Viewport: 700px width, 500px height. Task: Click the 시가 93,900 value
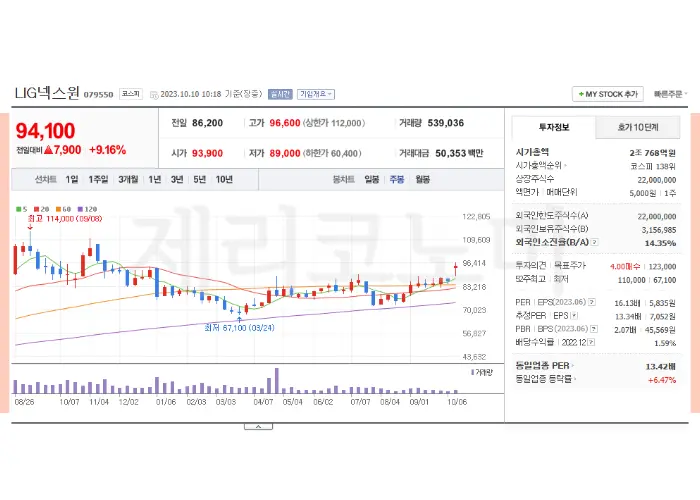(208, 153)
